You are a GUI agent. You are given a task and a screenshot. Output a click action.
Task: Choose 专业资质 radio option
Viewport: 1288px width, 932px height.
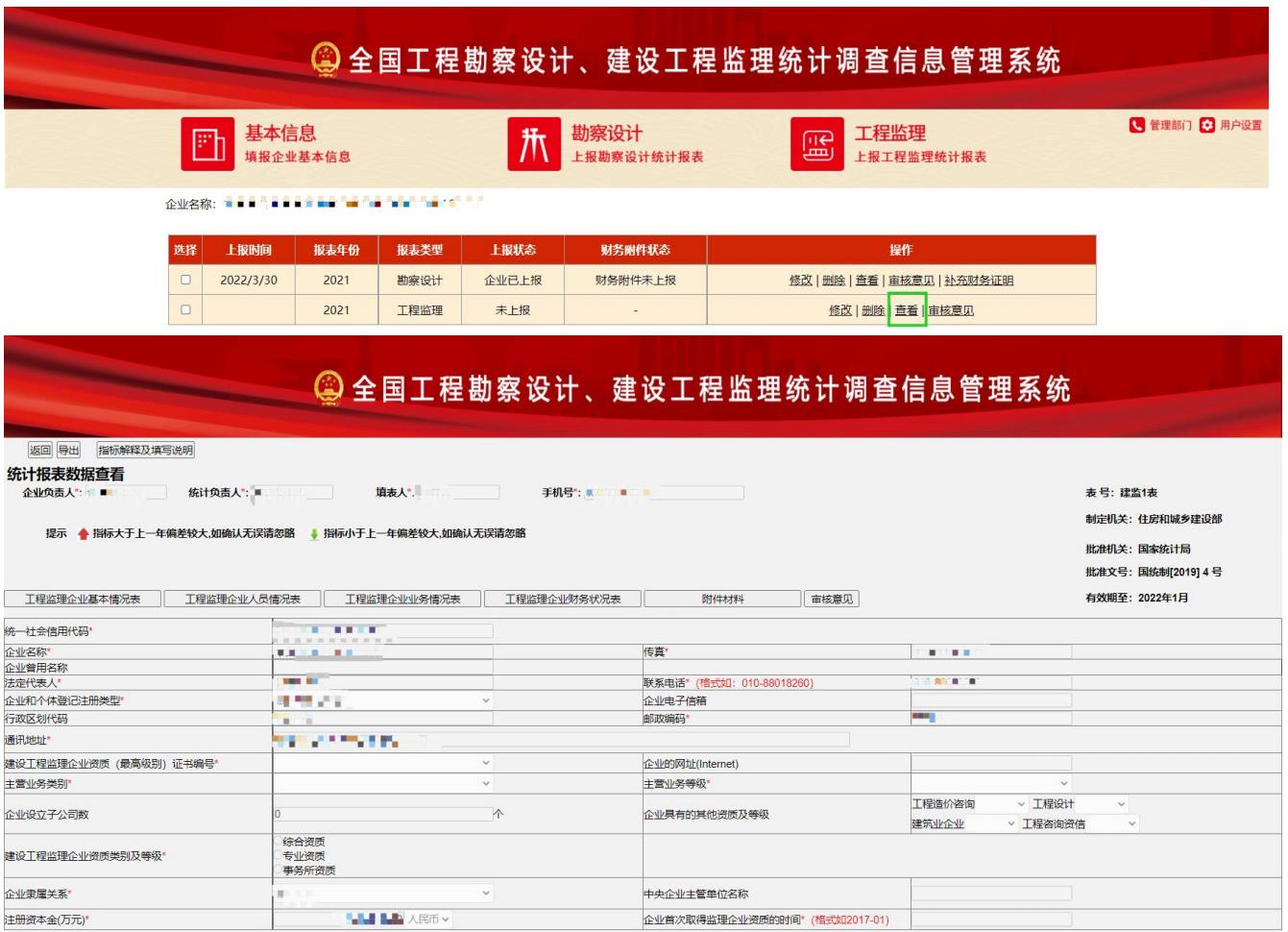pos(279,856)
